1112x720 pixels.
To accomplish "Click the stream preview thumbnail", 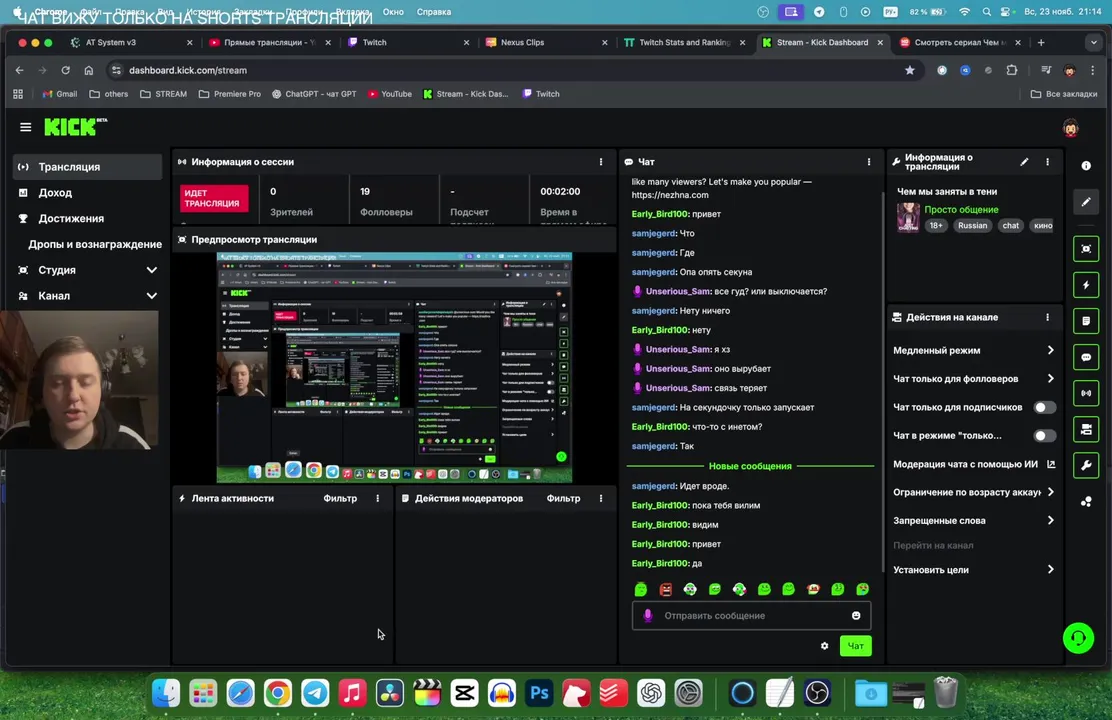I will [394, 367].
